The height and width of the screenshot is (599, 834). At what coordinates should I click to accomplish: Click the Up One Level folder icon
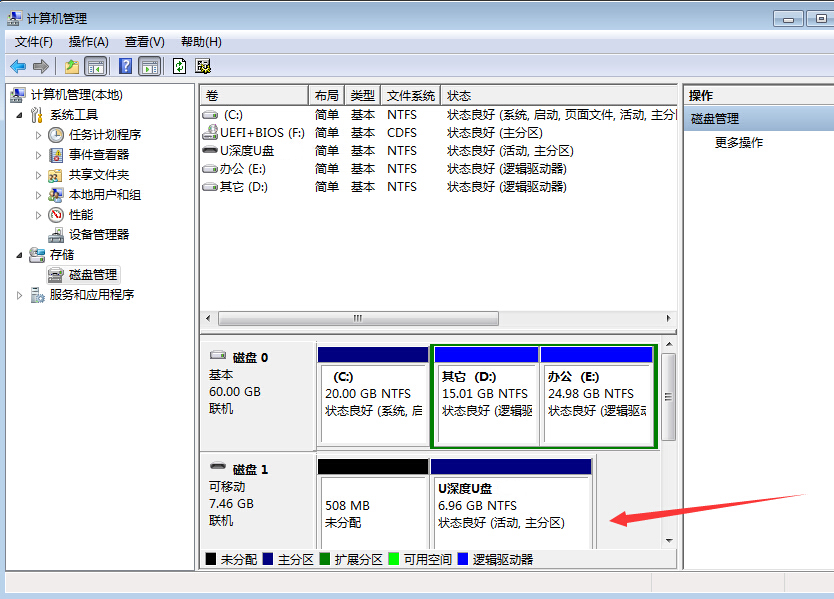71,66
